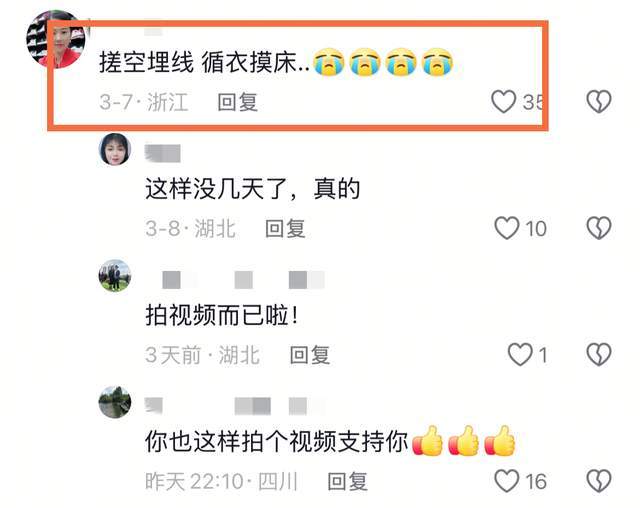Tap the comment text 你也这样拍个视频支持你

coord(277,441)
